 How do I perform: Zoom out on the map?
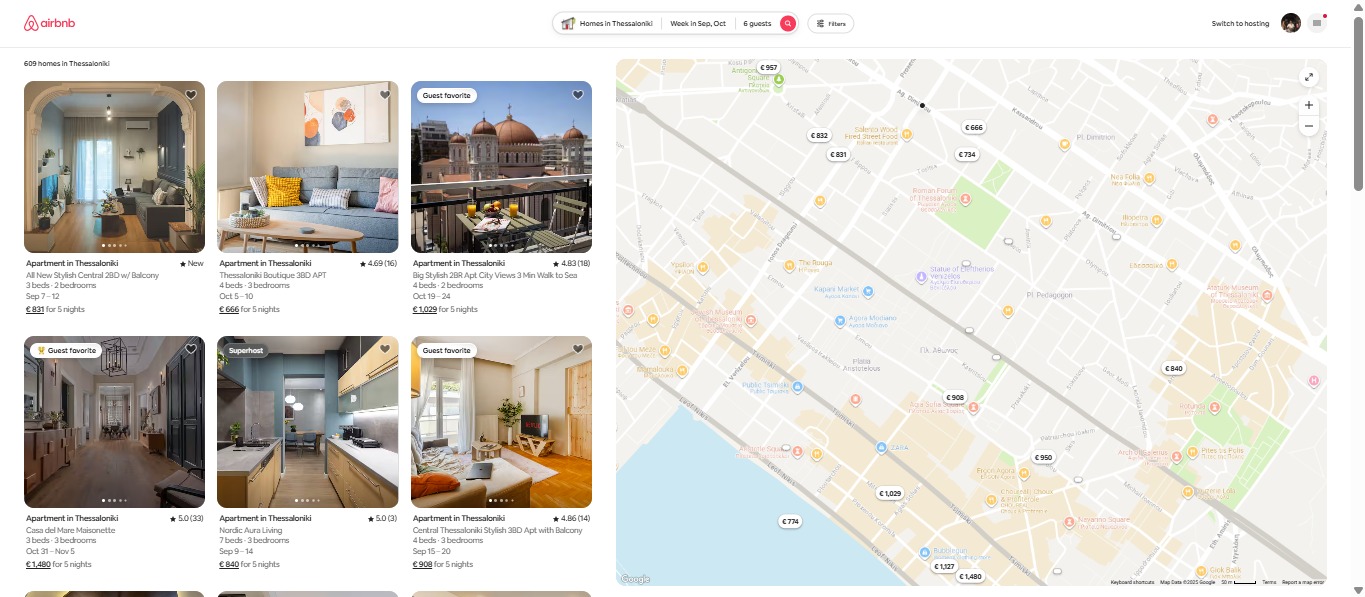[1308, 126]
